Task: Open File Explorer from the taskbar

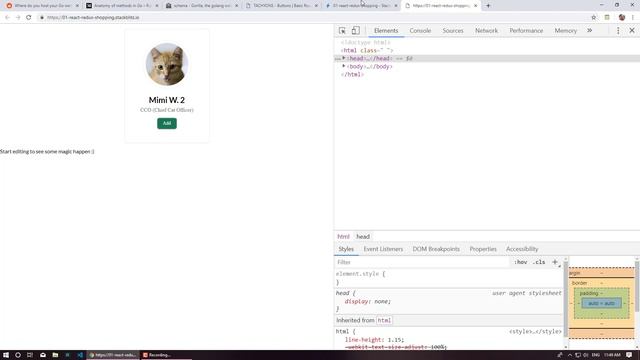Action: [x=55, y=355]
